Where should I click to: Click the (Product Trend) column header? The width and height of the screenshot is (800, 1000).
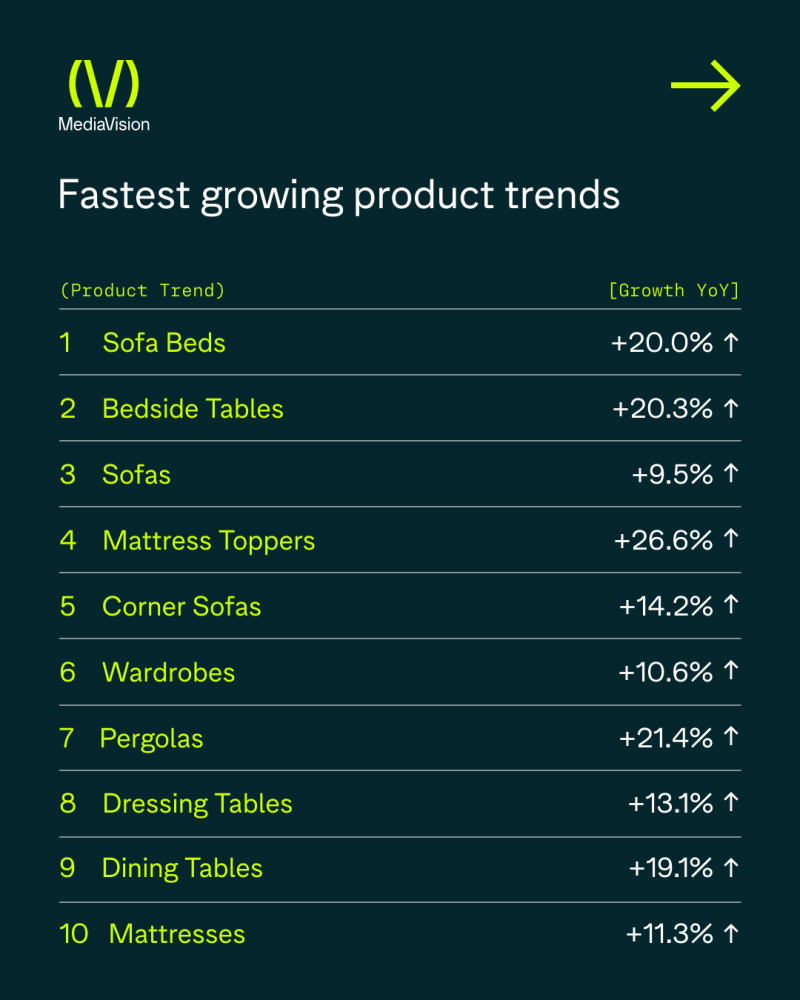(x=142, y=291)
